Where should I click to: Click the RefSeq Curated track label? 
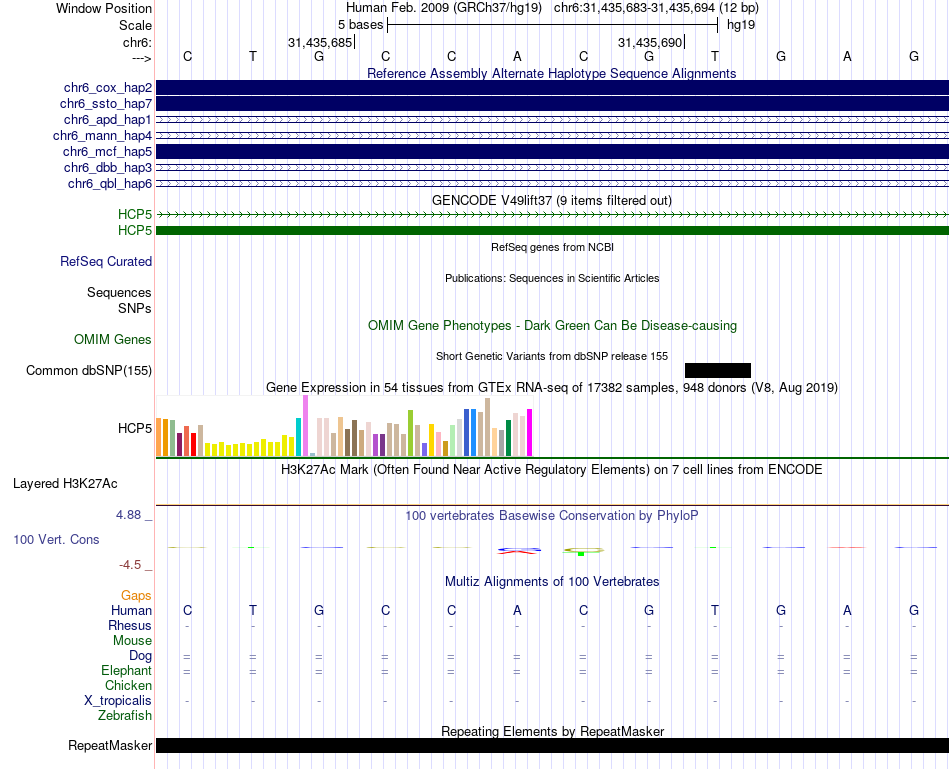[106, 261]
